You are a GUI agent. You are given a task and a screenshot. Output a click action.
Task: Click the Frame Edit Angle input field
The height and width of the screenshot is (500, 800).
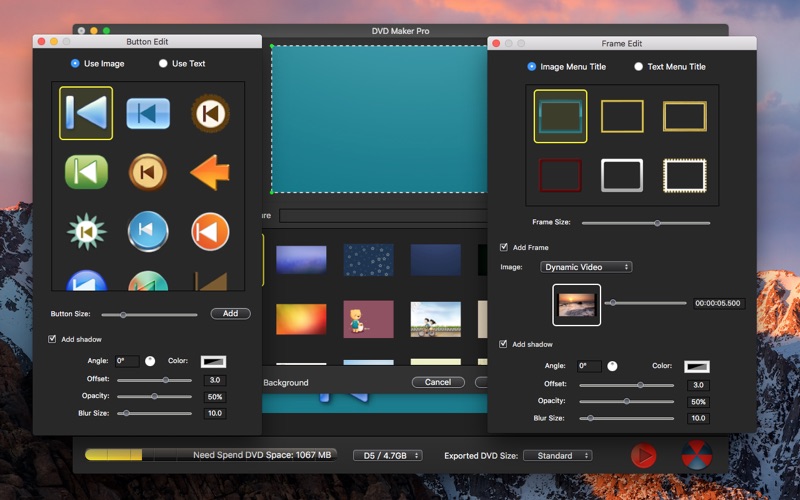(589, 366)
